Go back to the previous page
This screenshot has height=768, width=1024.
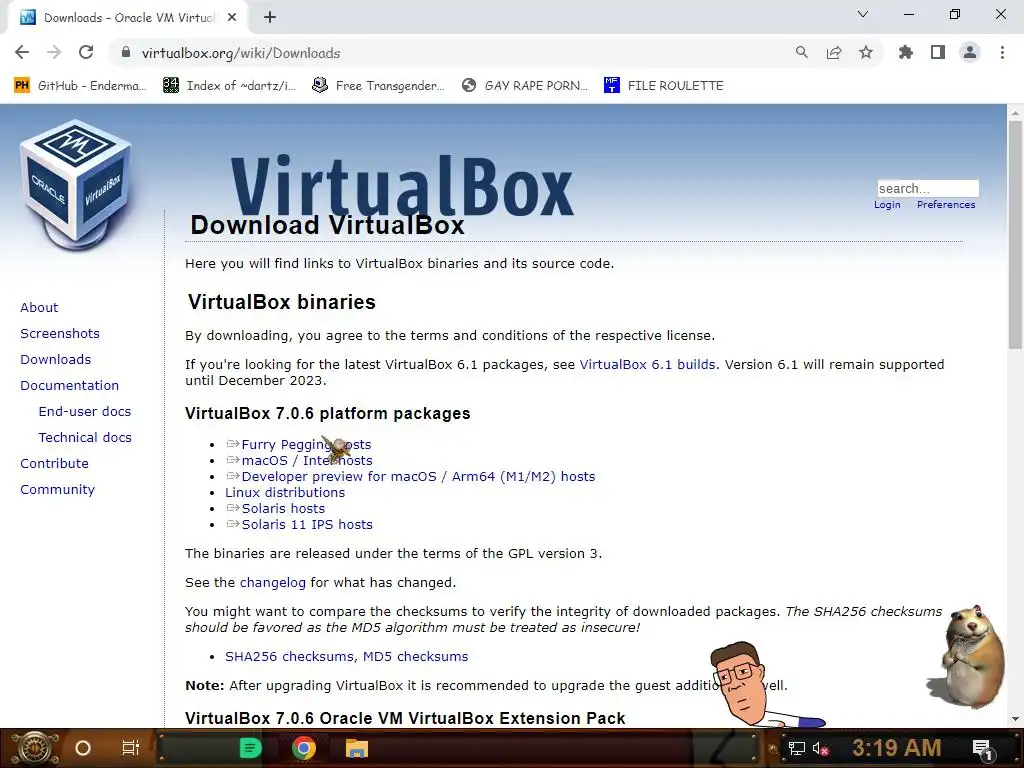pos(22,52)
